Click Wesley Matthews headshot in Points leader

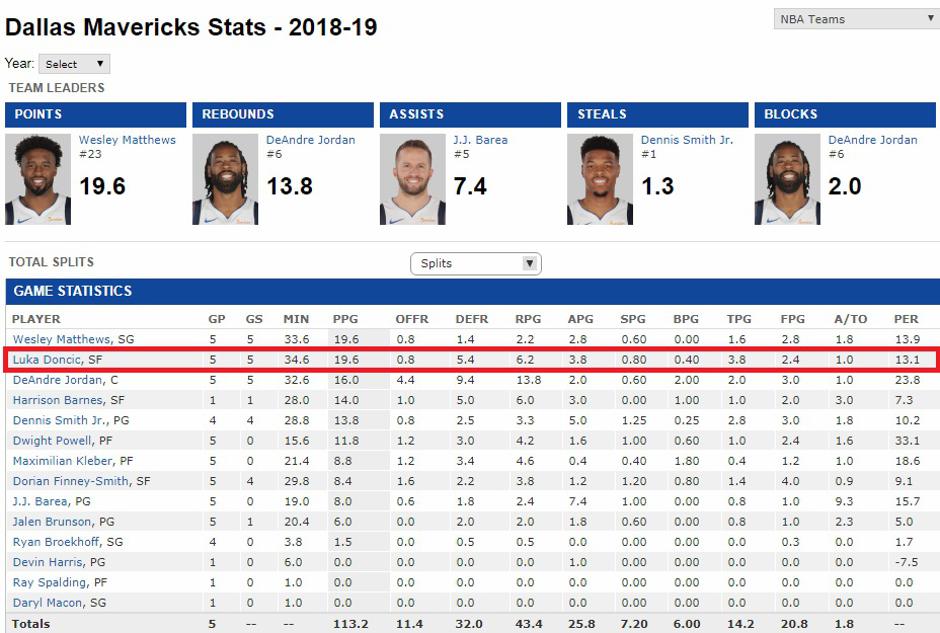tap(38, 179)
